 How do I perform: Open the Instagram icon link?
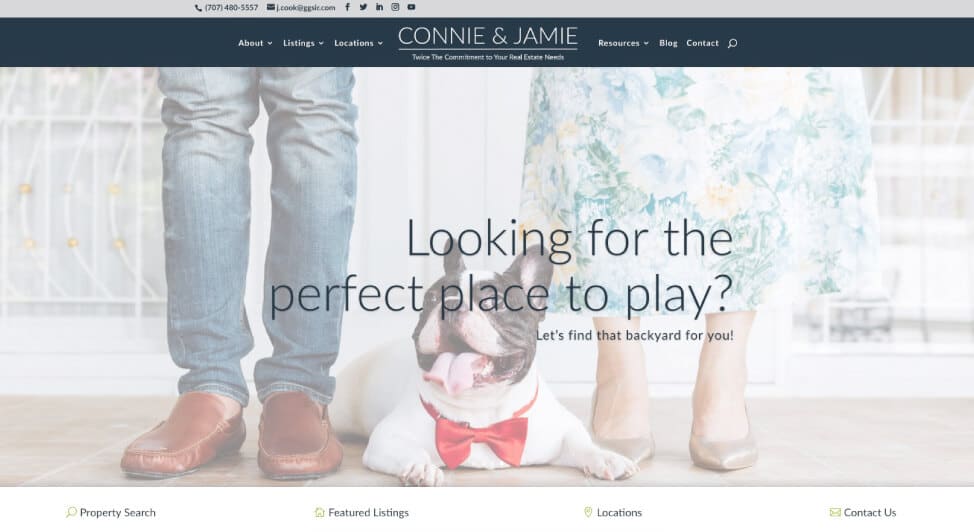pyautogui.click(x=395, y=7)
